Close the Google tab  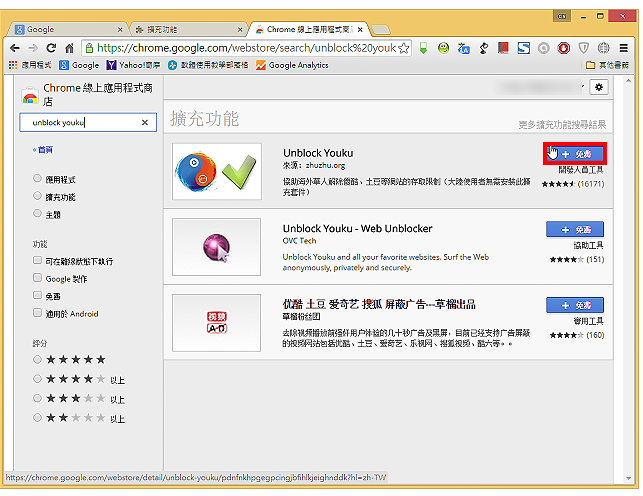point(120,30)
